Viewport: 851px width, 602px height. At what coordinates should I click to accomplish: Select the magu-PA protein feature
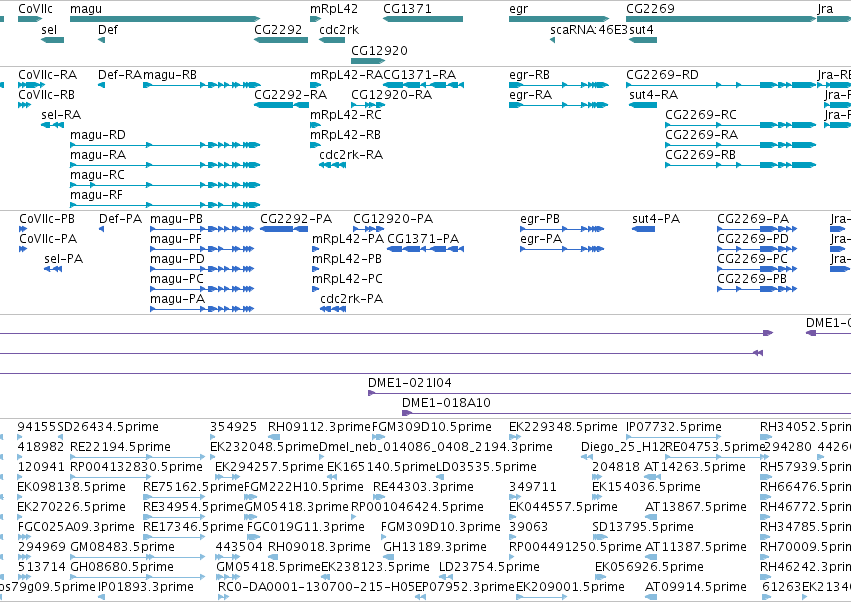point(202,309)
